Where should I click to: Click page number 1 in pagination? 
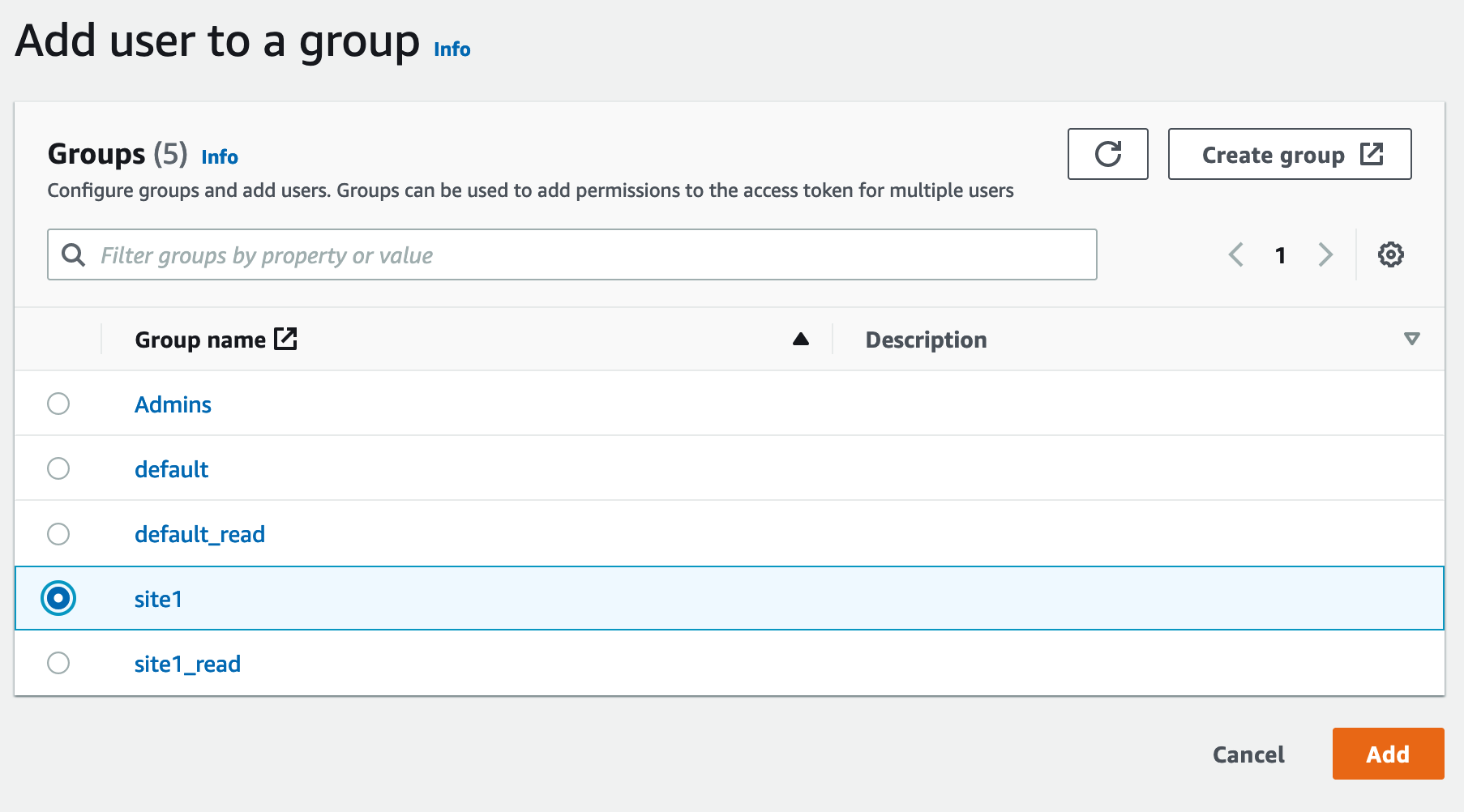coord(1280,255)
